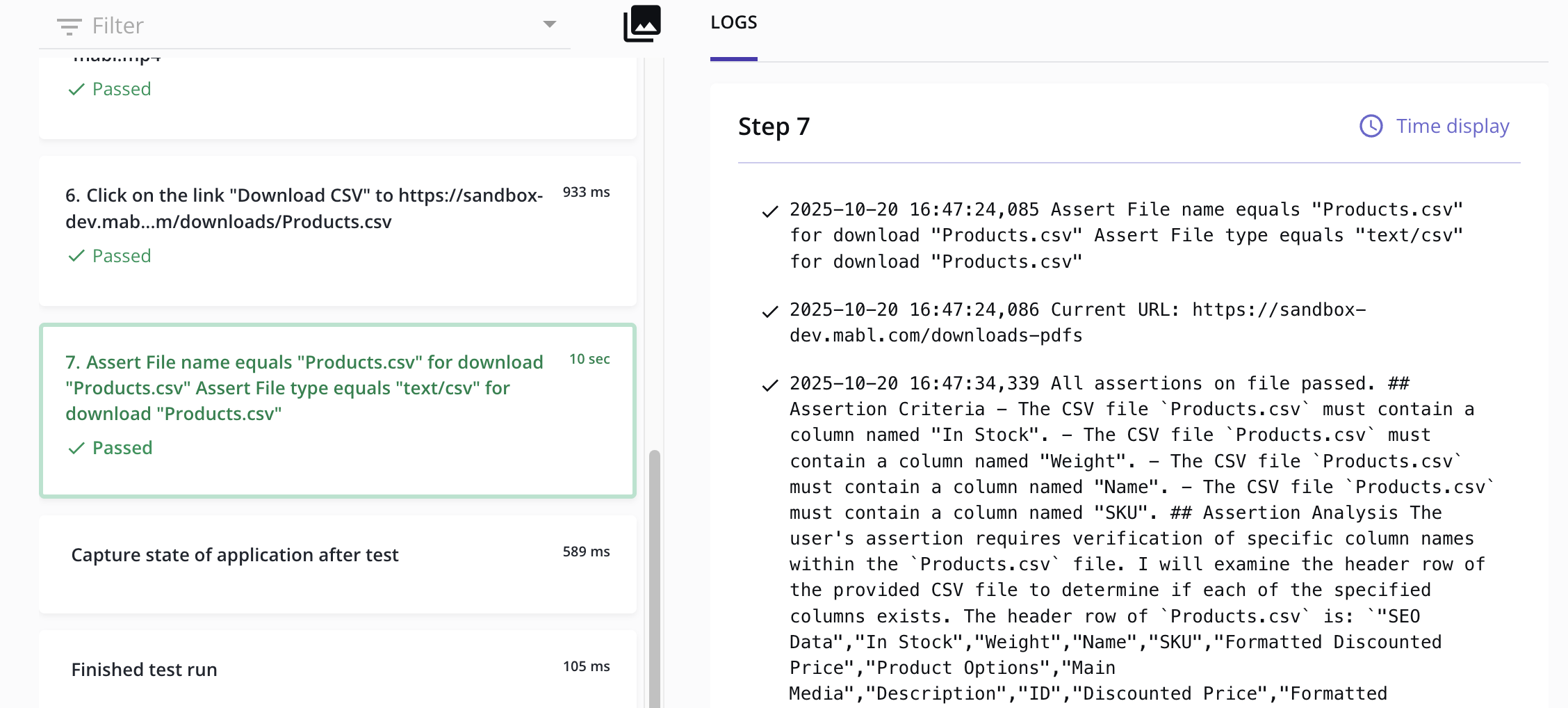Click the checkmark beside the Current URL log entry

[769, 311]
